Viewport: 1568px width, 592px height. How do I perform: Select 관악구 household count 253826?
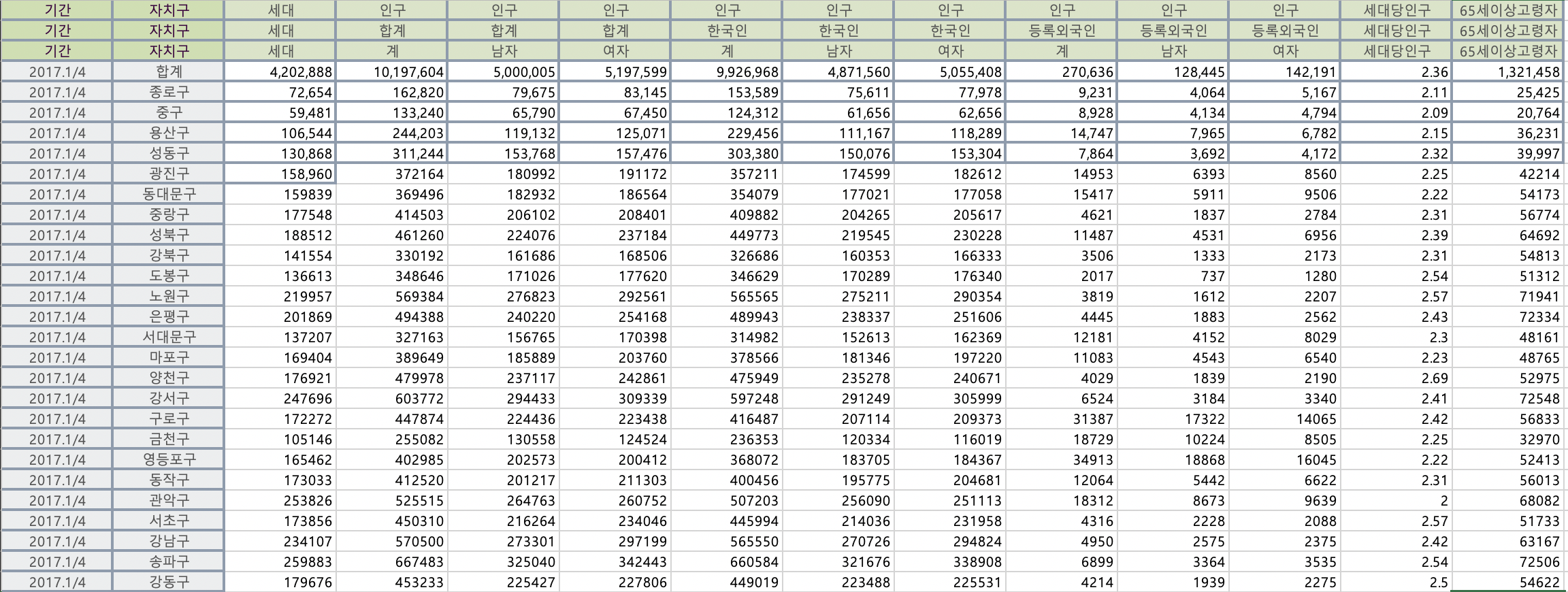coord(280,500)
